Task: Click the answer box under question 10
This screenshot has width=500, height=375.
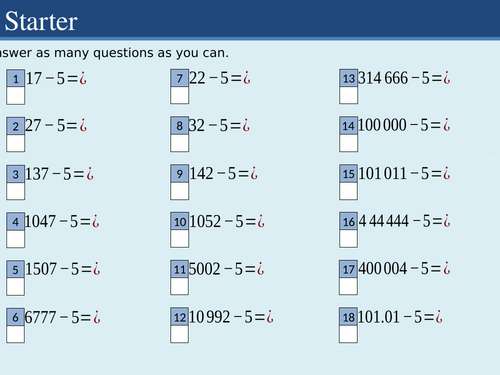Action: pyautogui.click(x=180, y=239)
